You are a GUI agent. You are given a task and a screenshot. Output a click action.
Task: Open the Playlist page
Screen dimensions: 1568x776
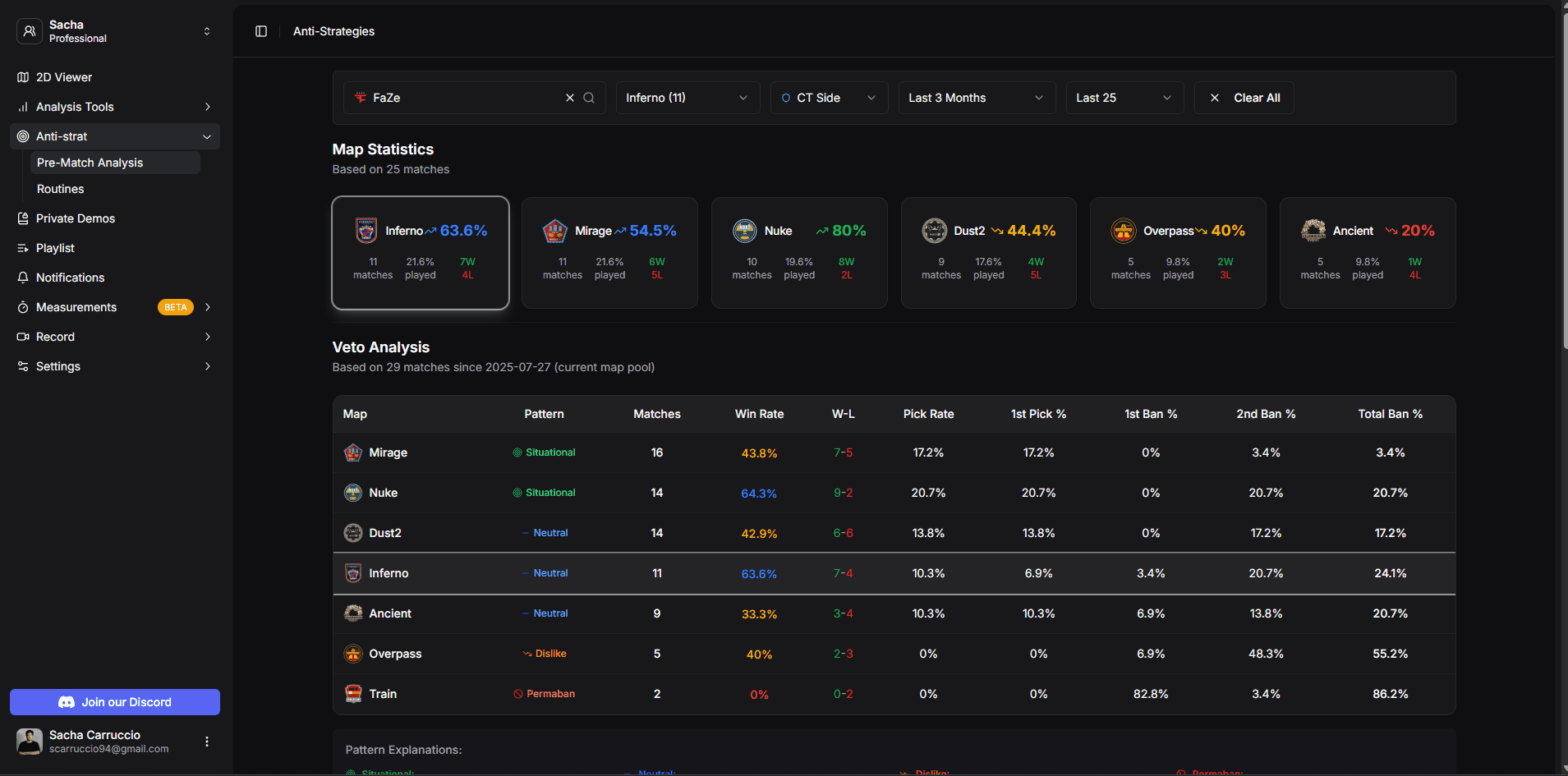(55, 248)
